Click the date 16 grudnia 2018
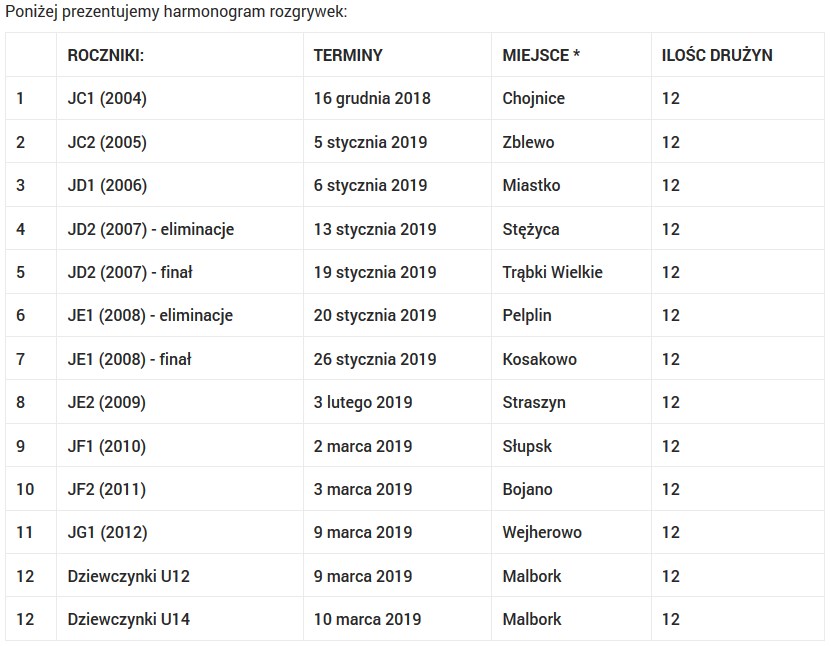This screenshot has height=646, width=831. tap(372, 98)
